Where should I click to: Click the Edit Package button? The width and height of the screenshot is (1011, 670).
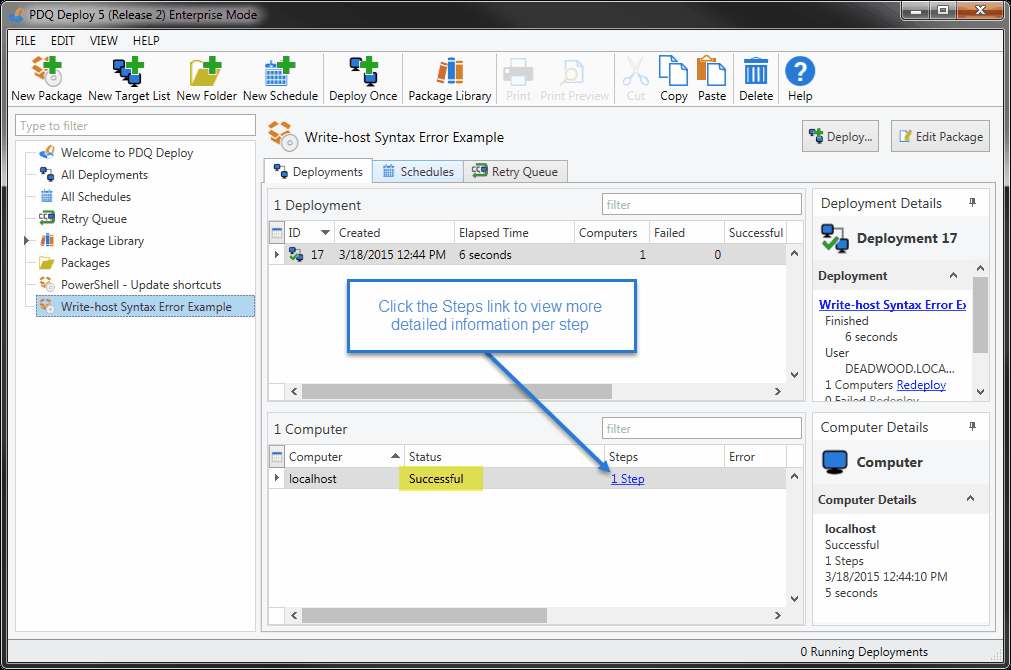940,136
